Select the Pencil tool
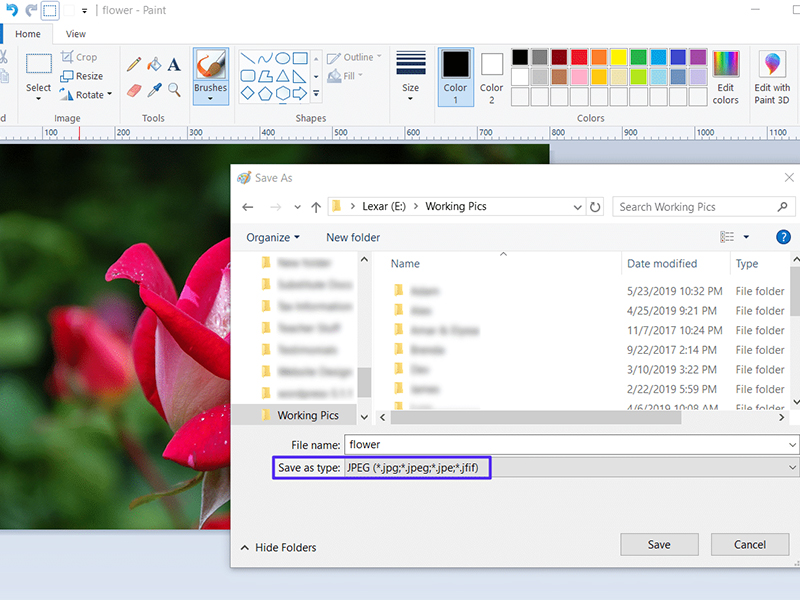The height and width of the screenshot is (600, 800). pyautogui.click(x=133, y=64)
